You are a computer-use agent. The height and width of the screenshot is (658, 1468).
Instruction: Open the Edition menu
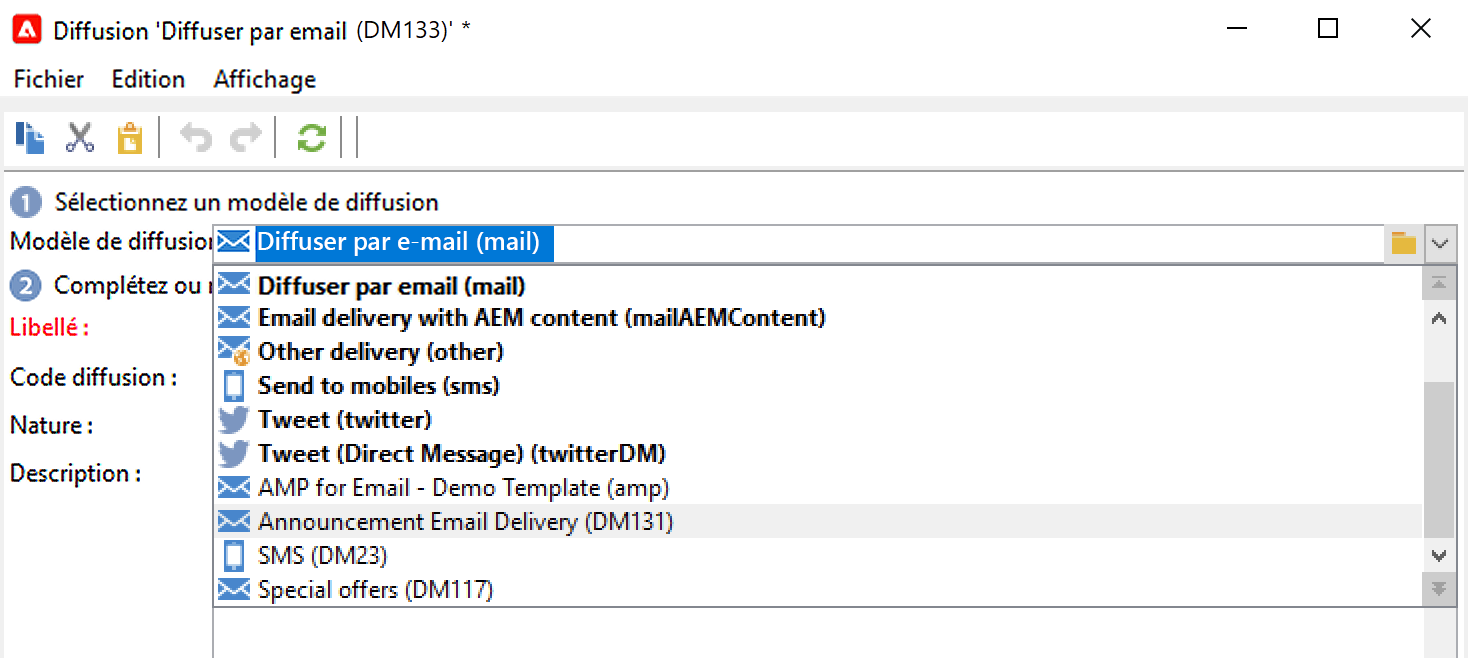tap(148, 79)
